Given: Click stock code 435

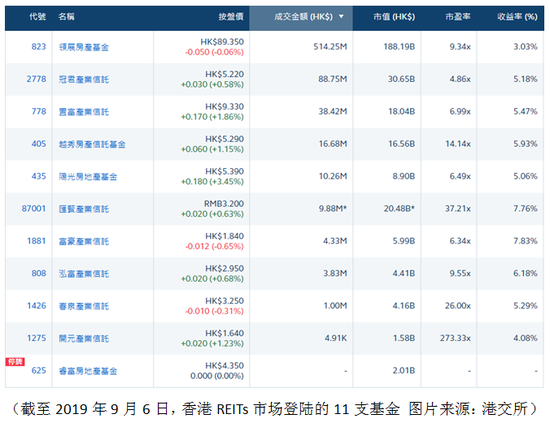Looking at the screenshot, I should click(x=39, y=176).
